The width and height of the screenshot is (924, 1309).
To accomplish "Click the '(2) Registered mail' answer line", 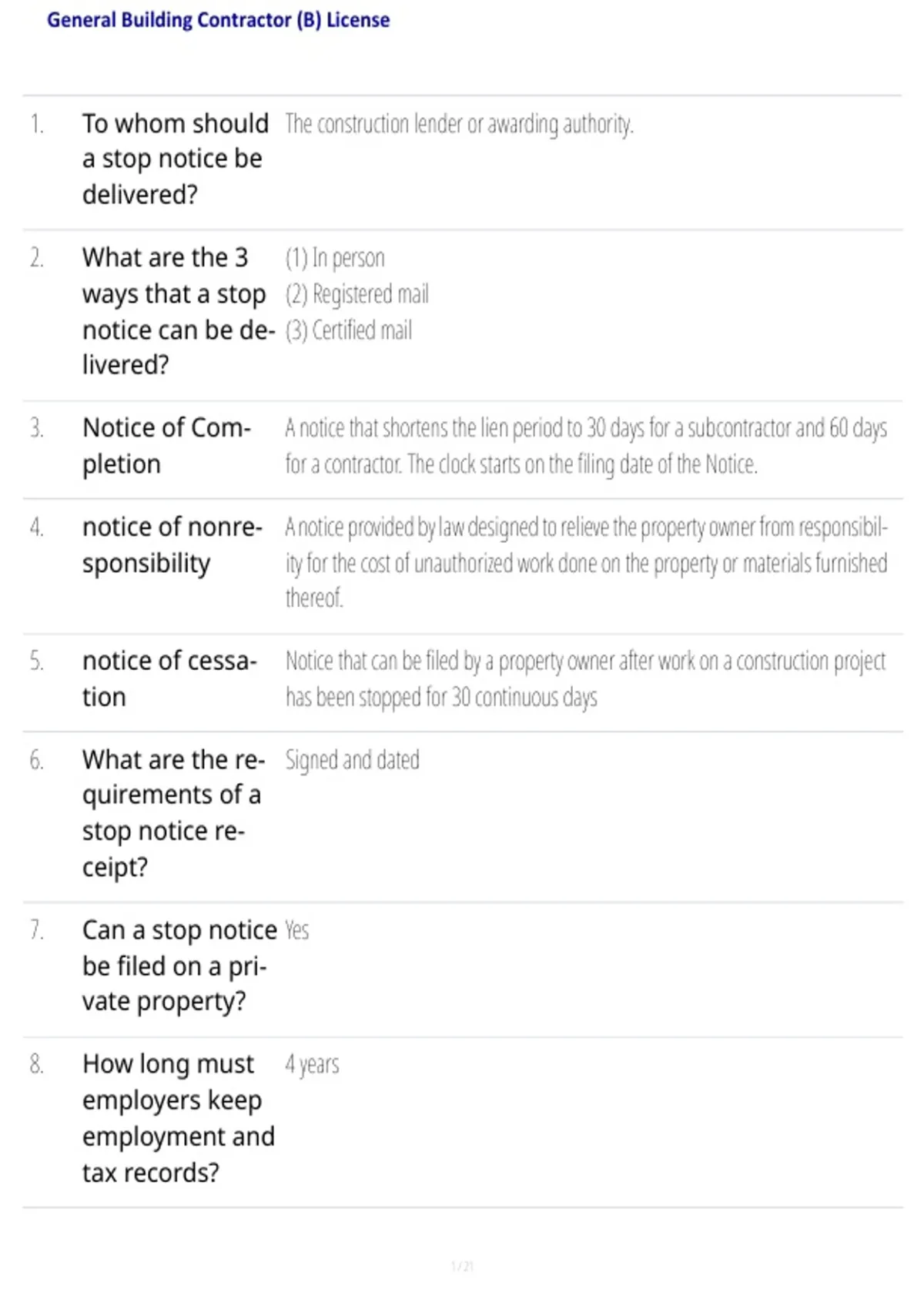I will 357,294.
